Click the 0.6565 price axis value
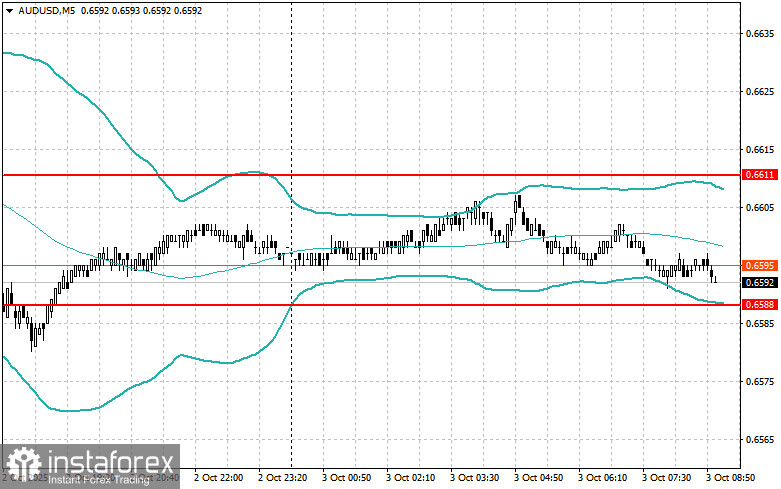Screen dimensions: 781x489 (x=760, y=440)
